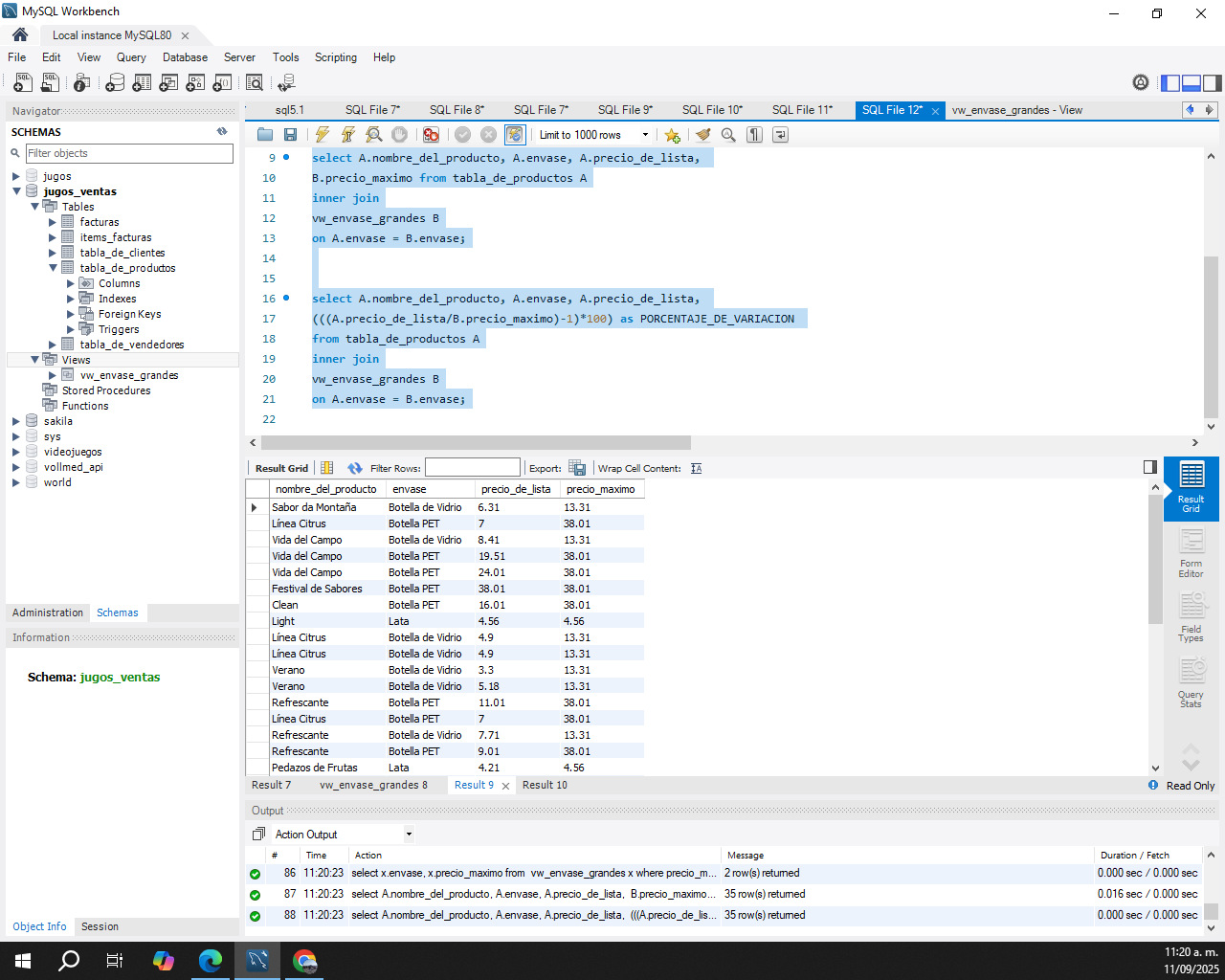Open the Result Grid side button
The height and width of the screenshot is (980, 1225).
click(x=1192, y=488)
